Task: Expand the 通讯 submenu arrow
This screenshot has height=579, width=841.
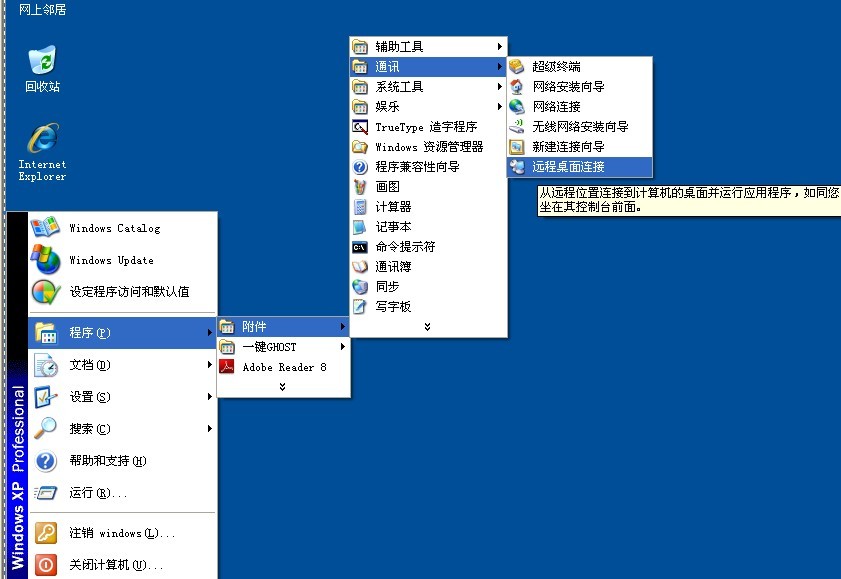Action: (499, 66)
